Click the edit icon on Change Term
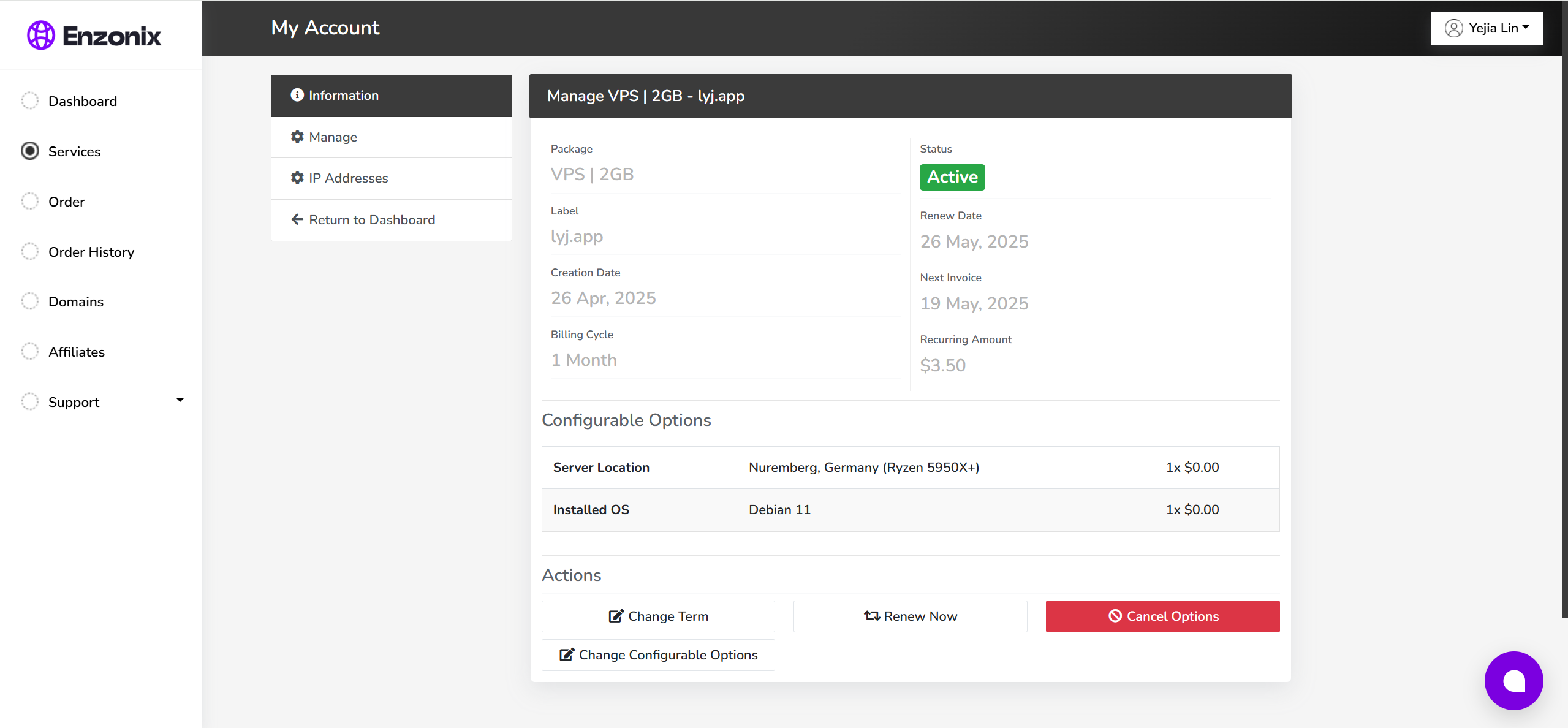The height and width of the screenshot is (728, 1568). (x=616, y=616)
